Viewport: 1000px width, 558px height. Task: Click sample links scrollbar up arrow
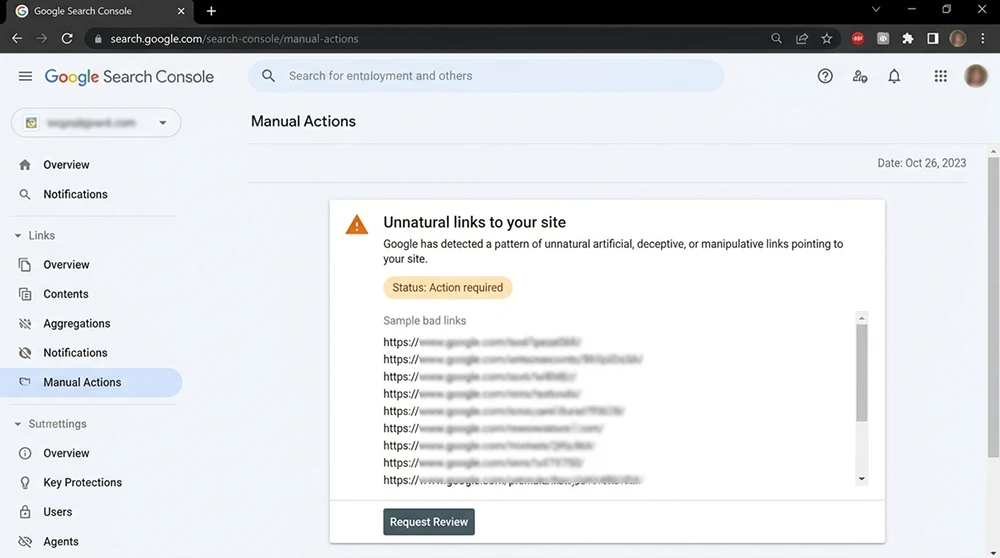click(x=862, y=318)
